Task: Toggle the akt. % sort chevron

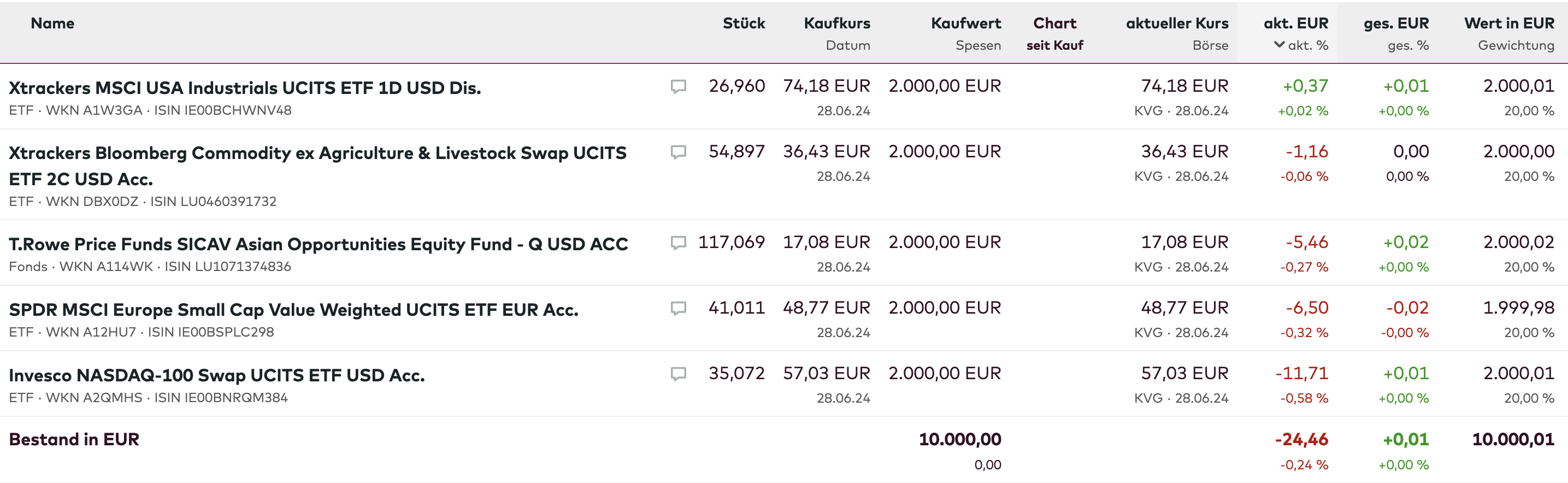Action: coord(1280,45)
